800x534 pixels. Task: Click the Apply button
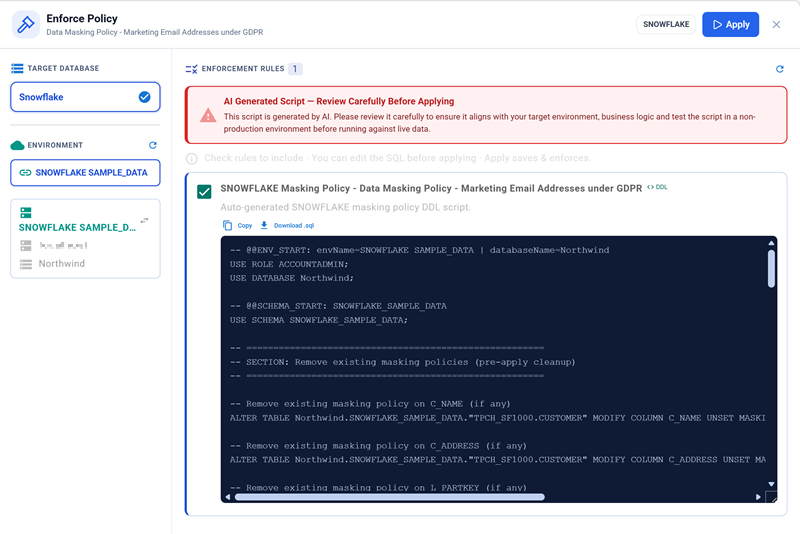pyautogui.click(x=730, y=24)
